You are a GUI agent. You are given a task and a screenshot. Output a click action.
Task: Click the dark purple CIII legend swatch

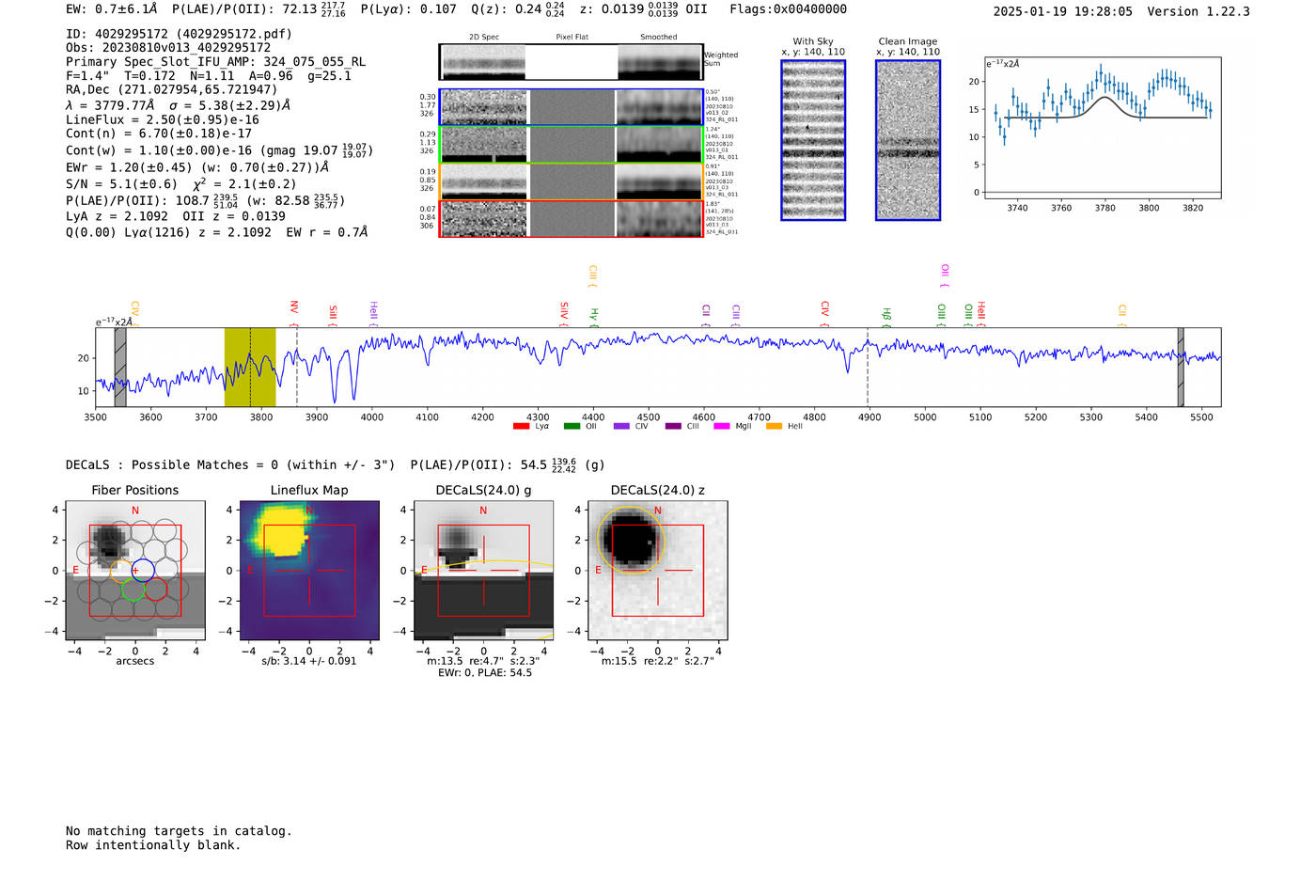click(672, 426)
